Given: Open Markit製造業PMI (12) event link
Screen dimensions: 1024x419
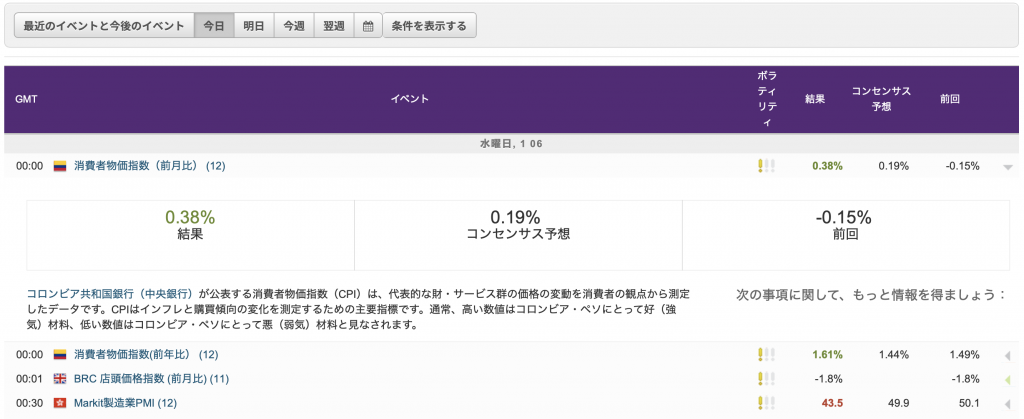Looking at the screenshot, I should tap(125, 403).
